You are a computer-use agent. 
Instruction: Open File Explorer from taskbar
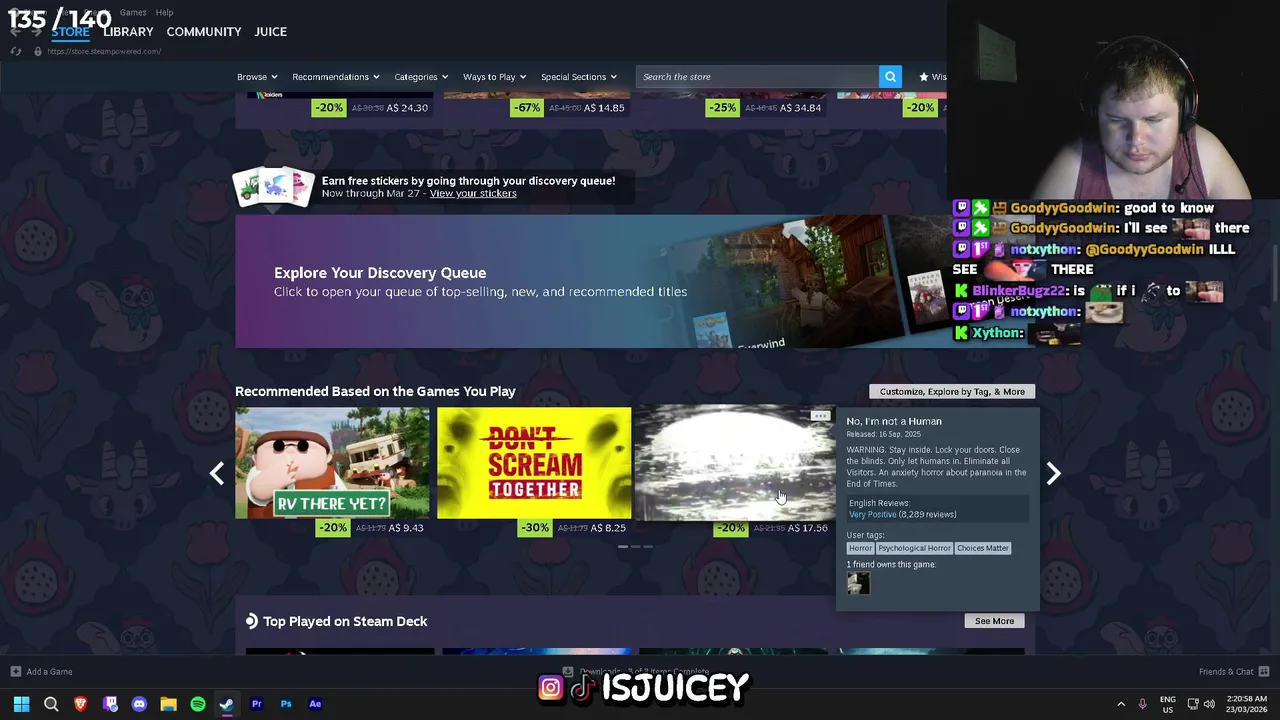pyautogui.click(x=168, y=704)
